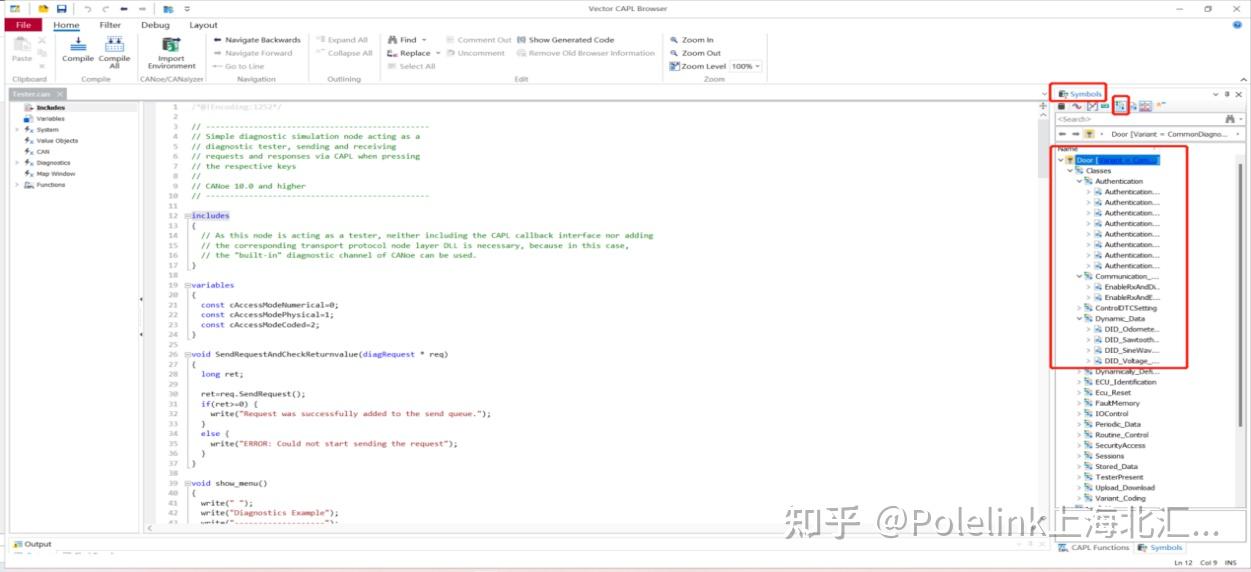Expand the ECU_Identification class node
This screenshot has height=572, width=1251.
(1079, 382)
